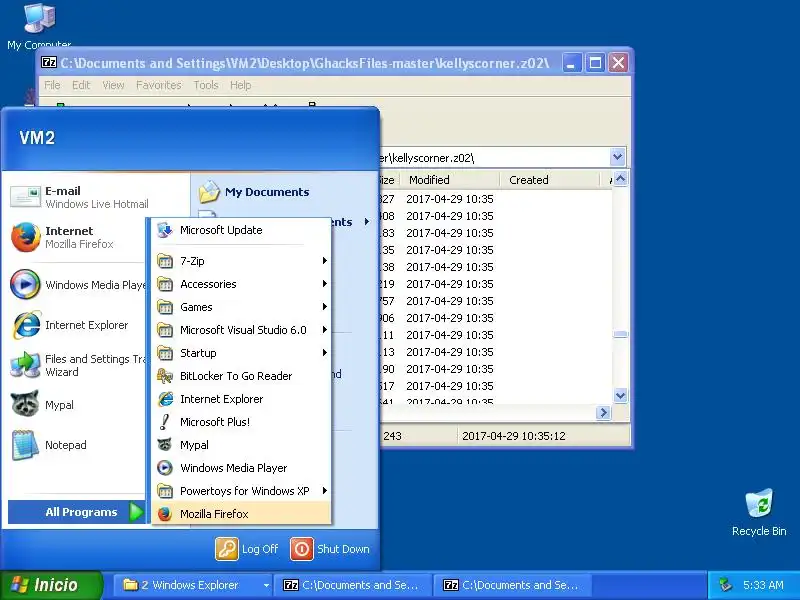Click status bar date 2017-04-29 10:35:12
800x600 pixels.
(x=513, y=436)
